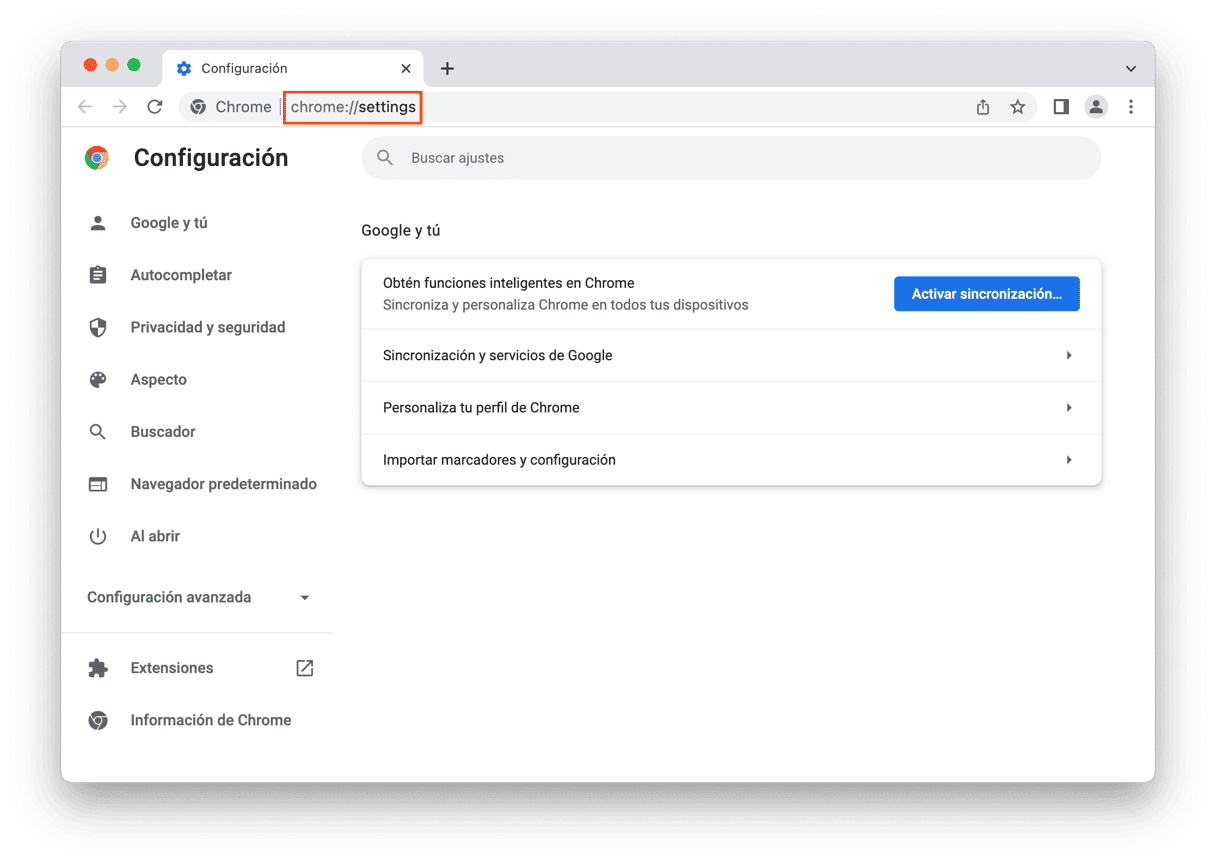Click the Google y tú section heading
Viewport: 1216px width, 863px height.
click(x=401, y=231)
